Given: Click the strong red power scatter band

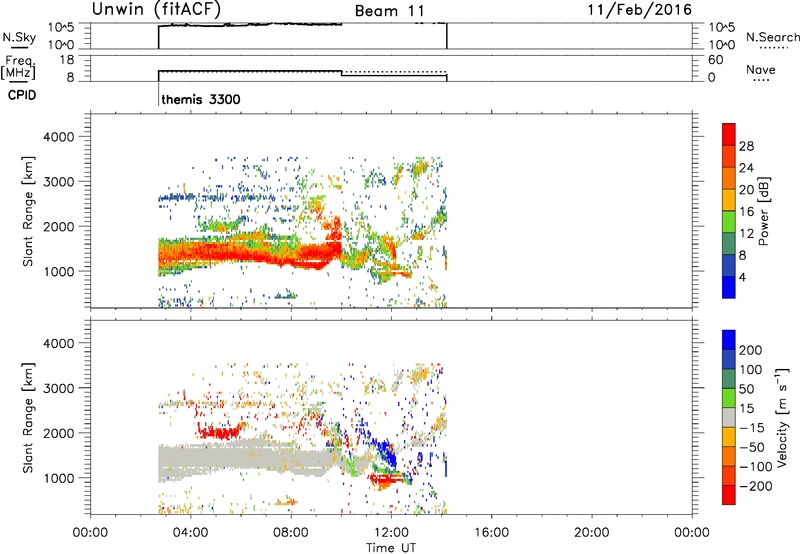Looking at the screenshot, I should tap(250, 252).
